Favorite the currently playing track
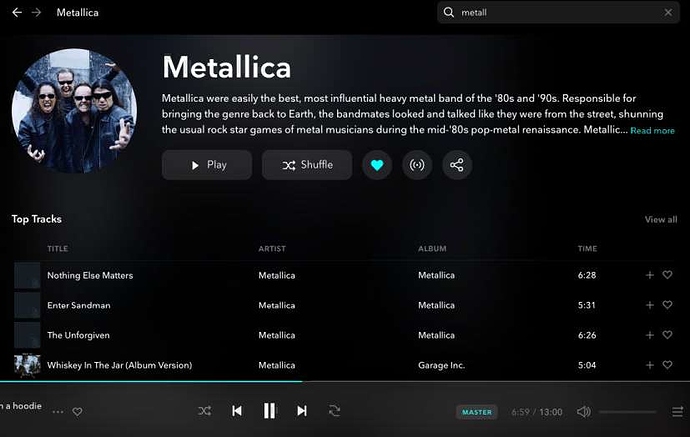This screenshot has height=437, width=690. pyautogui.click(x=77, y=412)
